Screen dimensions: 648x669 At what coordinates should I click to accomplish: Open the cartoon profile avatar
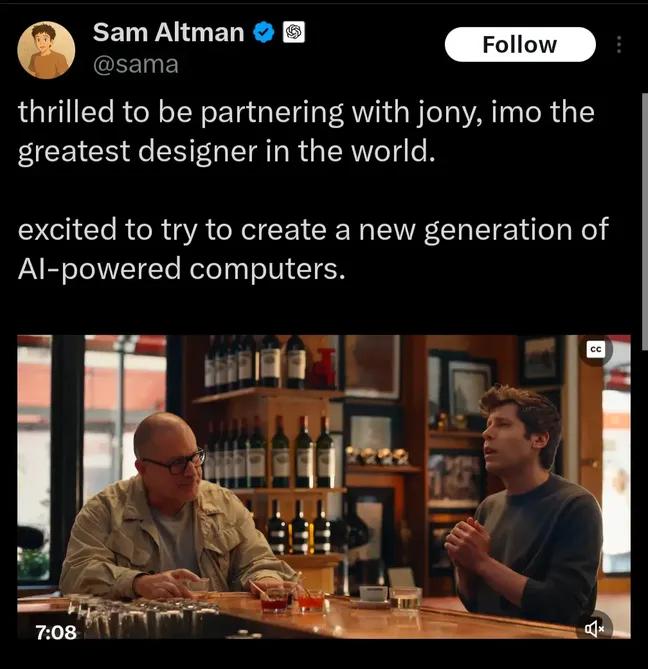coord(46,50)
